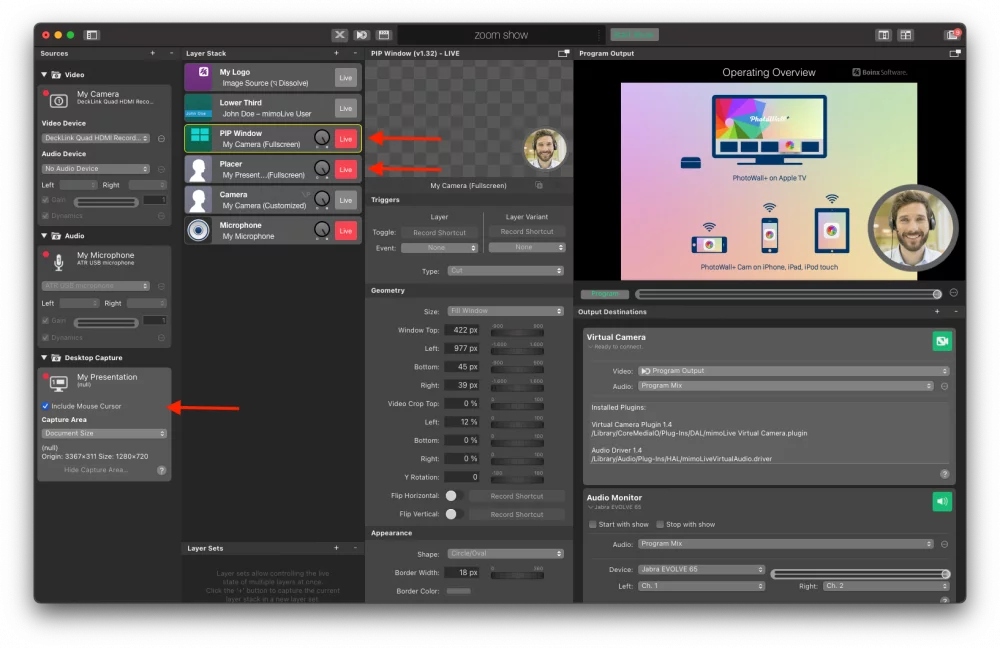Open the Document Size Capture Area dropdown

(105, 434)
